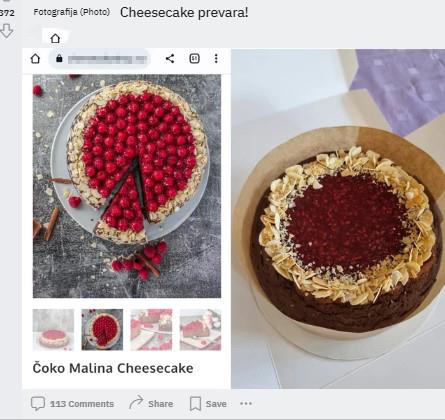The width and height of the screenshot is (445, 420).
Task: Select the fourth thumbnail of cake slice
Action: click(x=200, y=330)
